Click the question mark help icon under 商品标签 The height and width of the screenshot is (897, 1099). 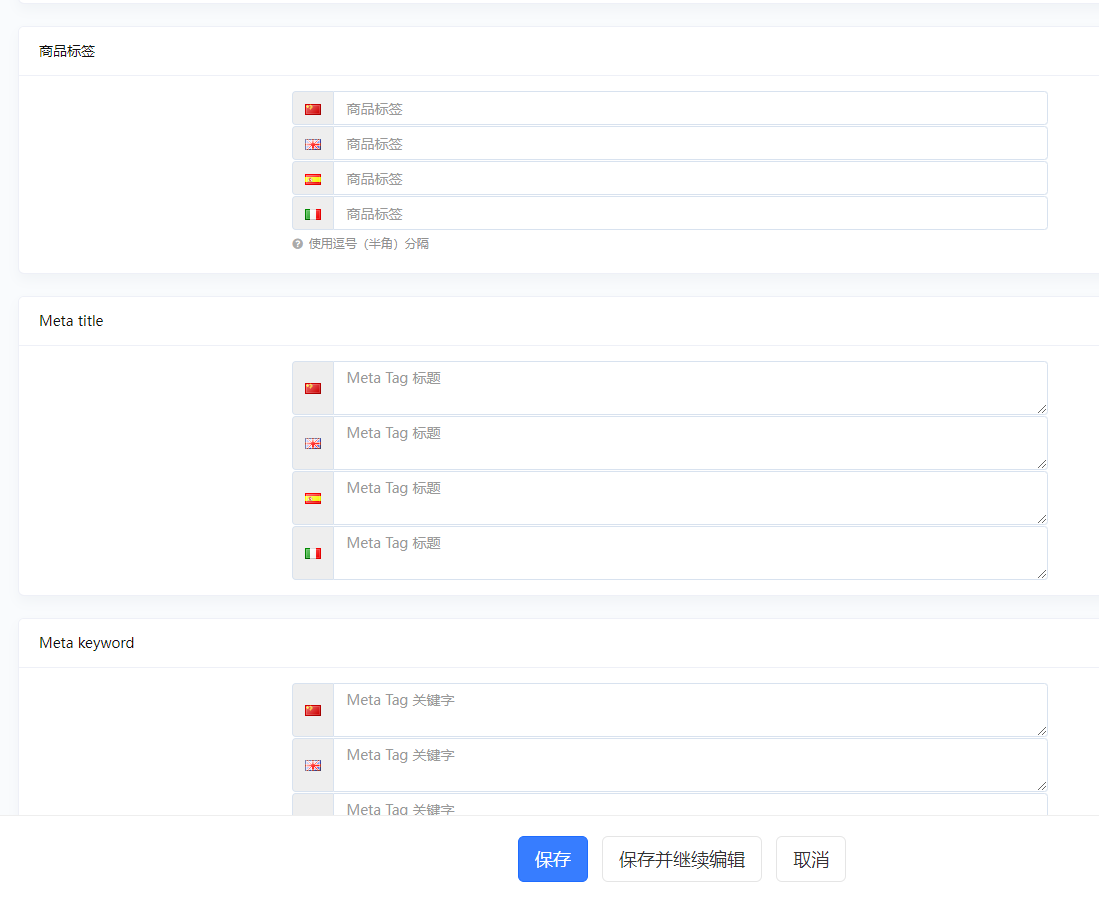click(x=297, y=244)
